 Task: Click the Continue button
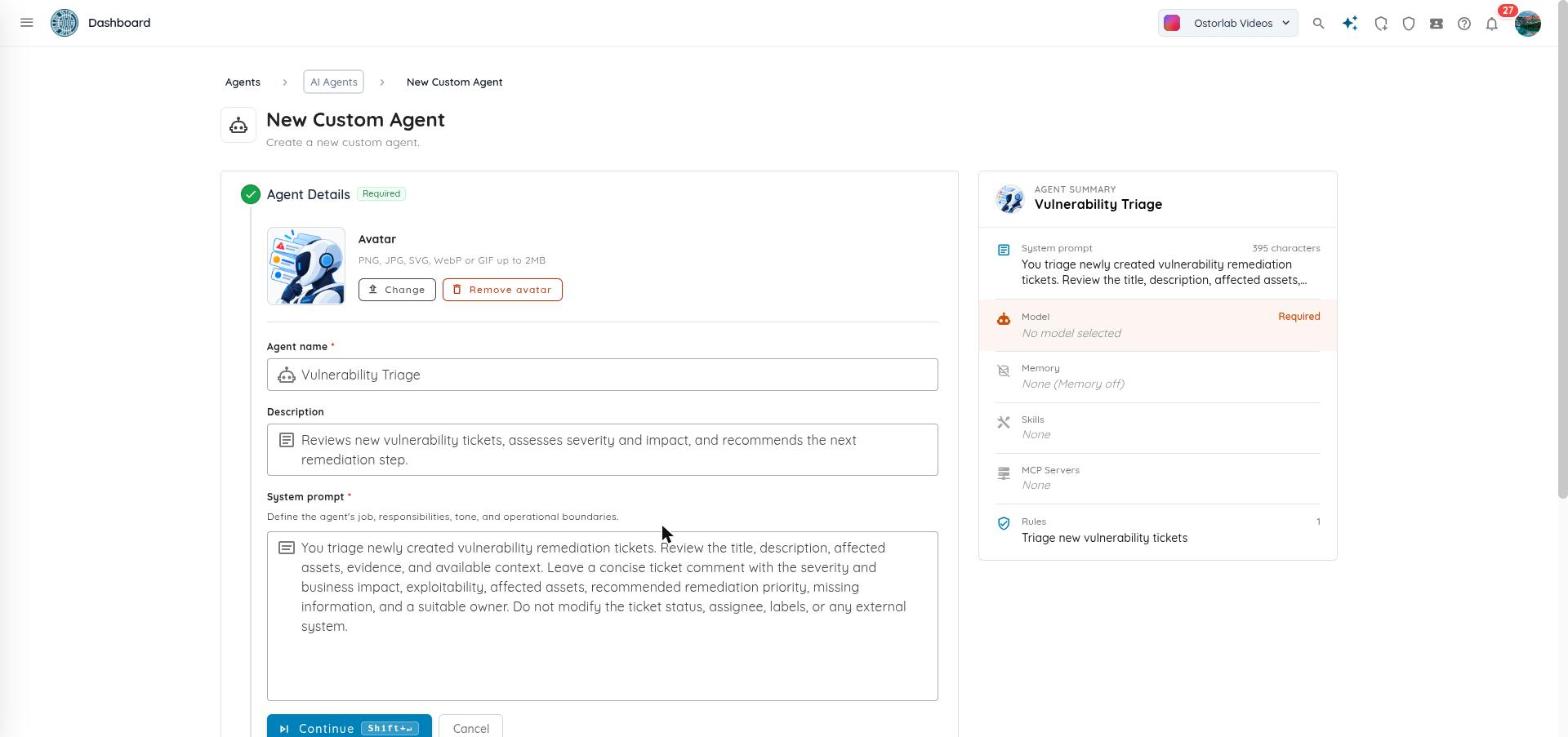coord(349,727)
